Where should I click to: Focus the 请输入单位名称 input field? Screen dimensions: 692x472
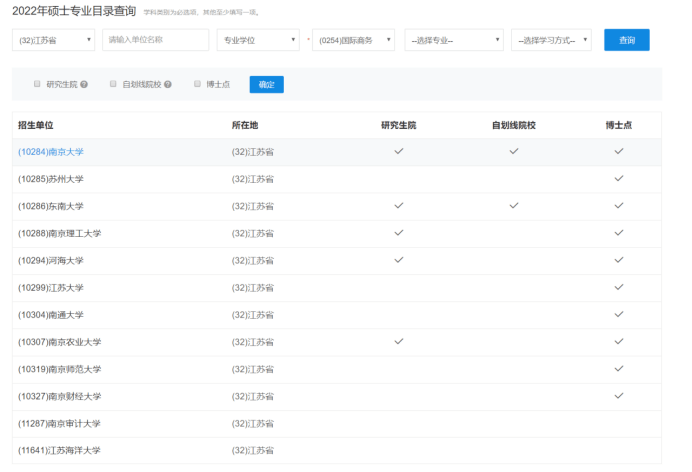(x=155, y=40)
